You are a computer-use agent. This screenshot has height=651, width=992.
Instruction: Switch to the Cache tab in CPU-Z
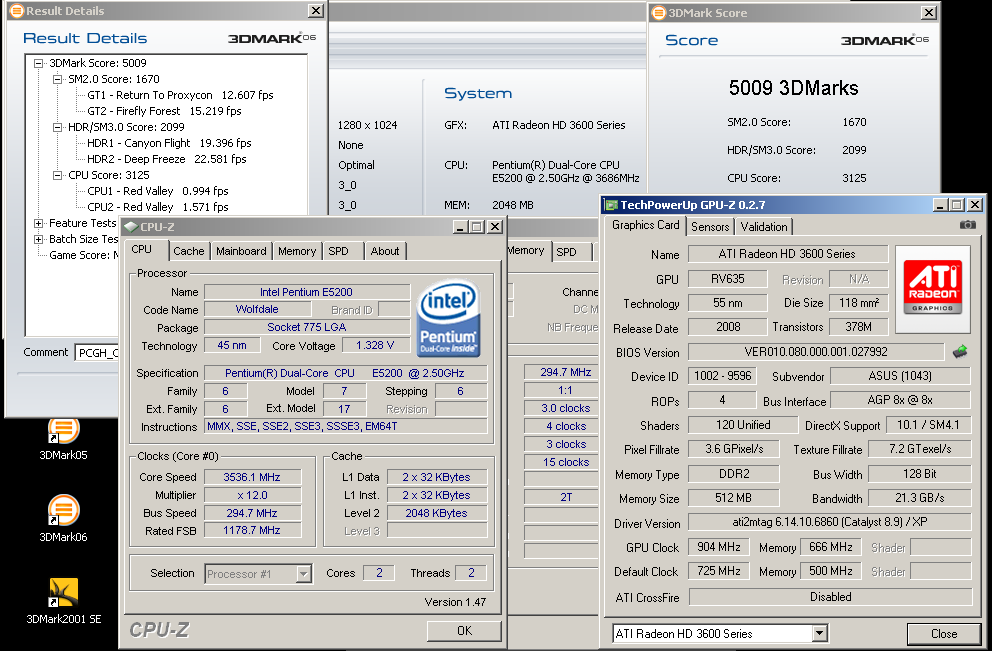(x=189, y=251)
